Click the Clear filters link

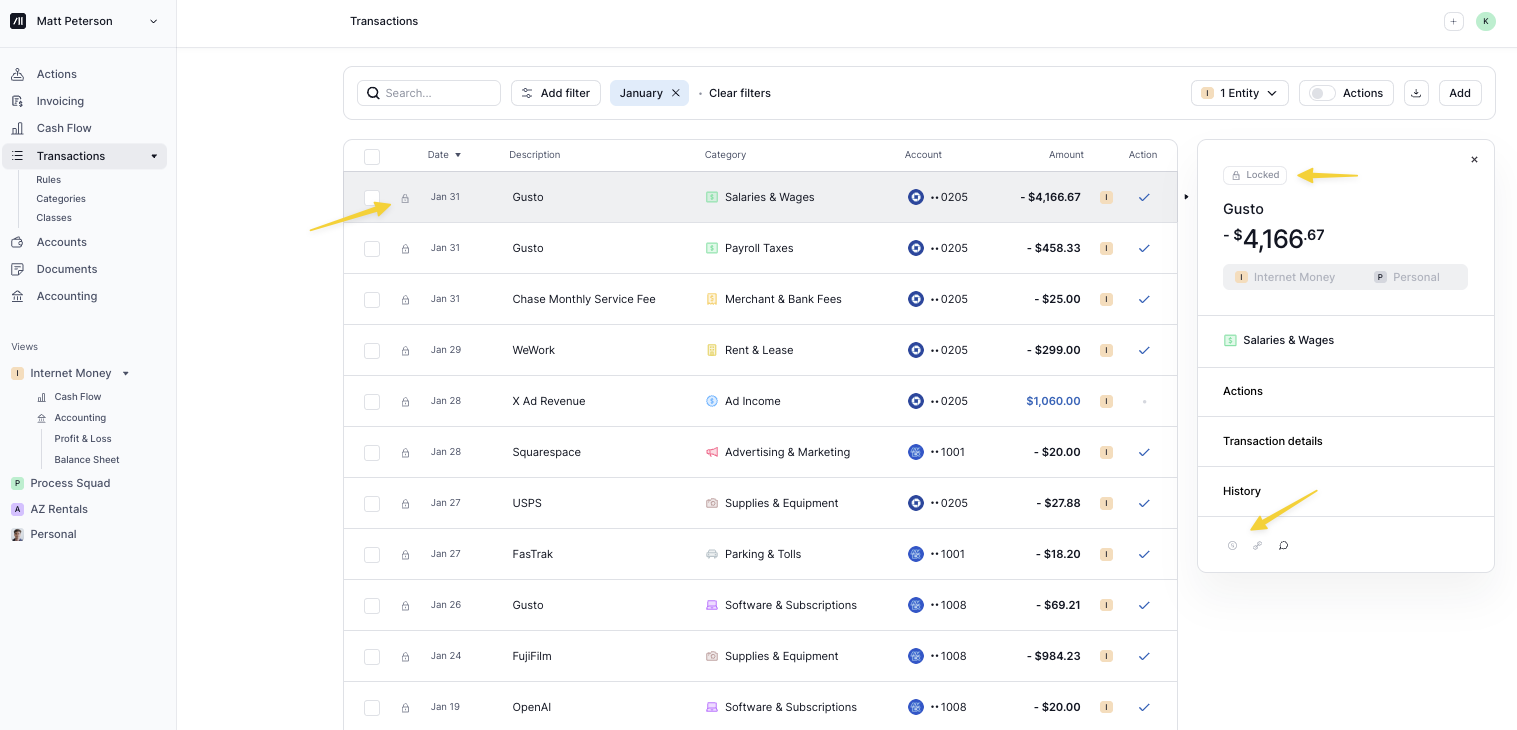pyautogui.click(x=739, y=93)
